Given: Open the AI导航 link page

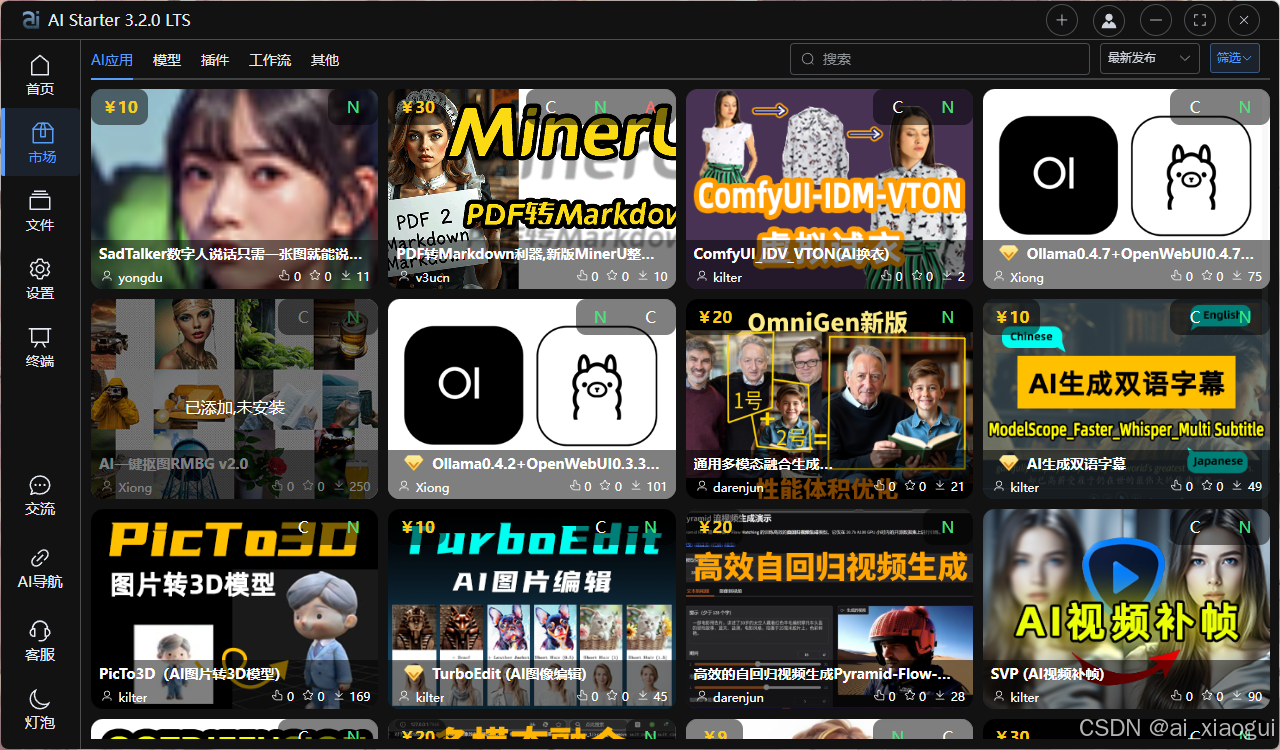Looking at the screenshot, I should [x=40, y=568].
